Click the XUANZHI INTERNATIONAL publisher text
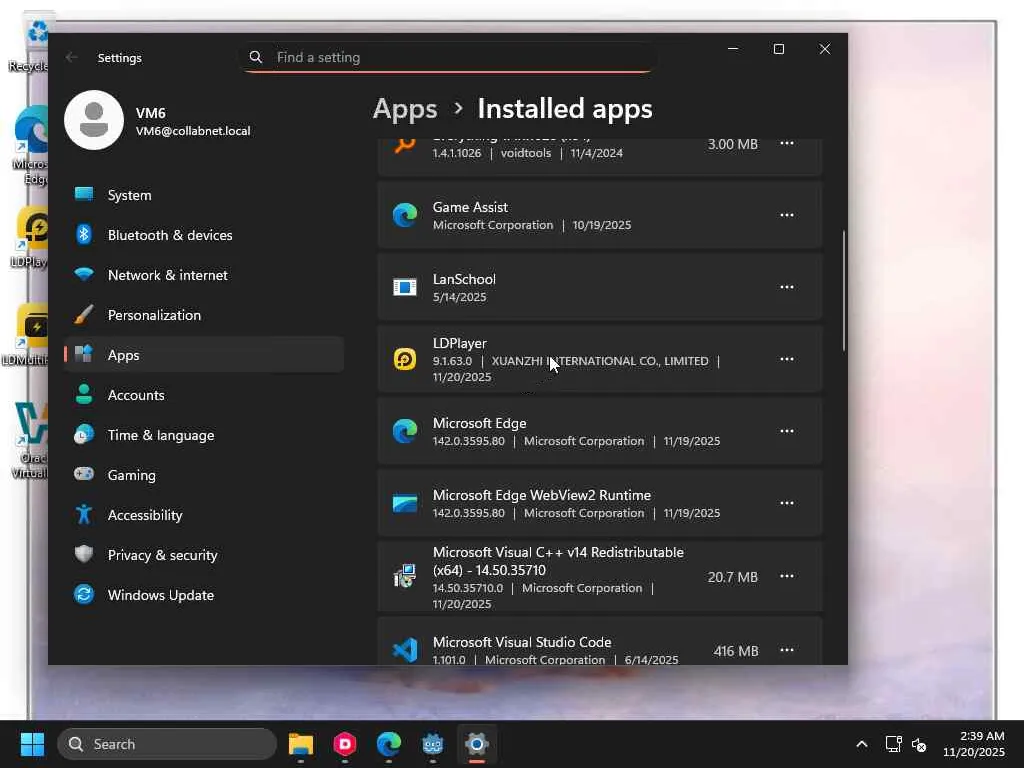1024x768 pixels. point(600,360)
